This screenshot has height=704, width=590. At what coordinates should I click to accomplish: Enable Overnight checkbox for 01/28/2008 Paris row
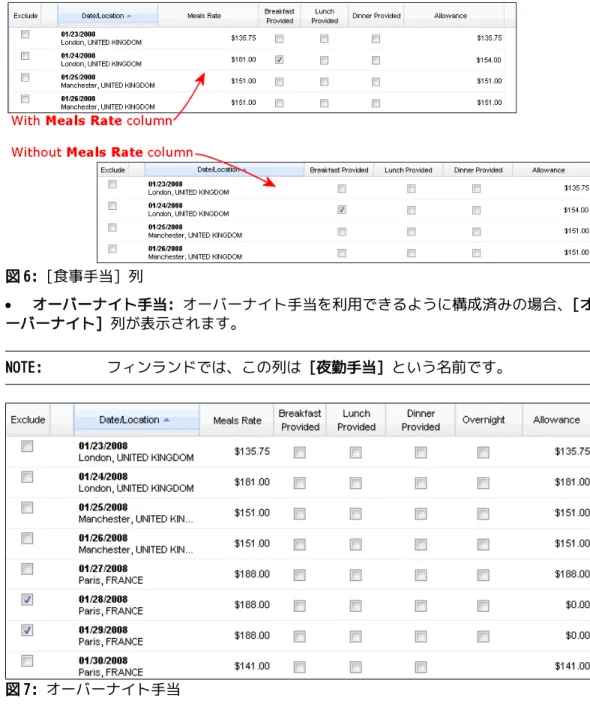(483, 606)
